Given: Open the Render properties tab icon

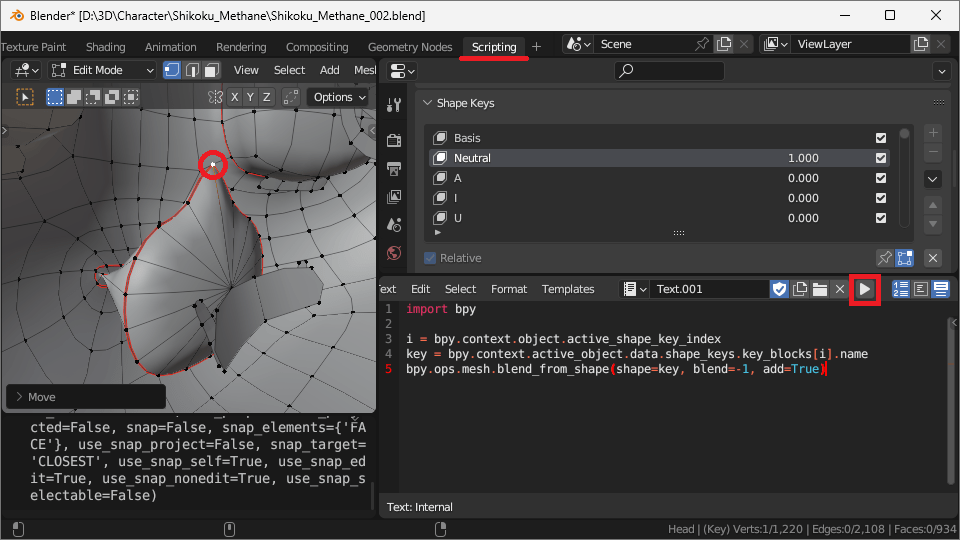Looking at the screenshot, I should click(x=394, y=140).
